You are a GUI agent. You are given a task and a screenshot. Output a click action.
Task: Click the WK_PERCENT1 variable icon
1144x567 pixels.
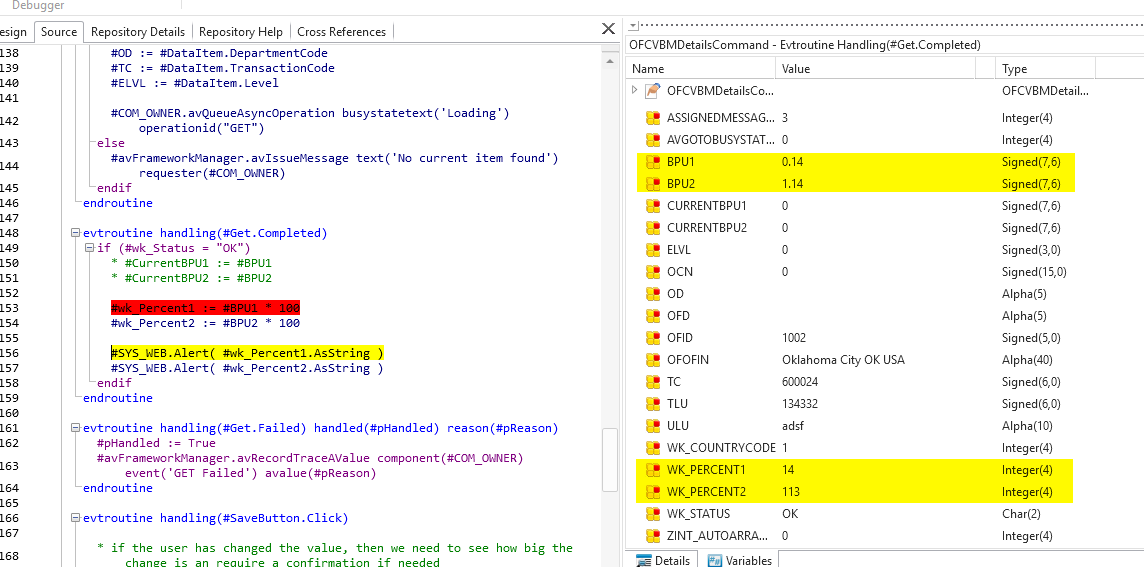[653, 469]
